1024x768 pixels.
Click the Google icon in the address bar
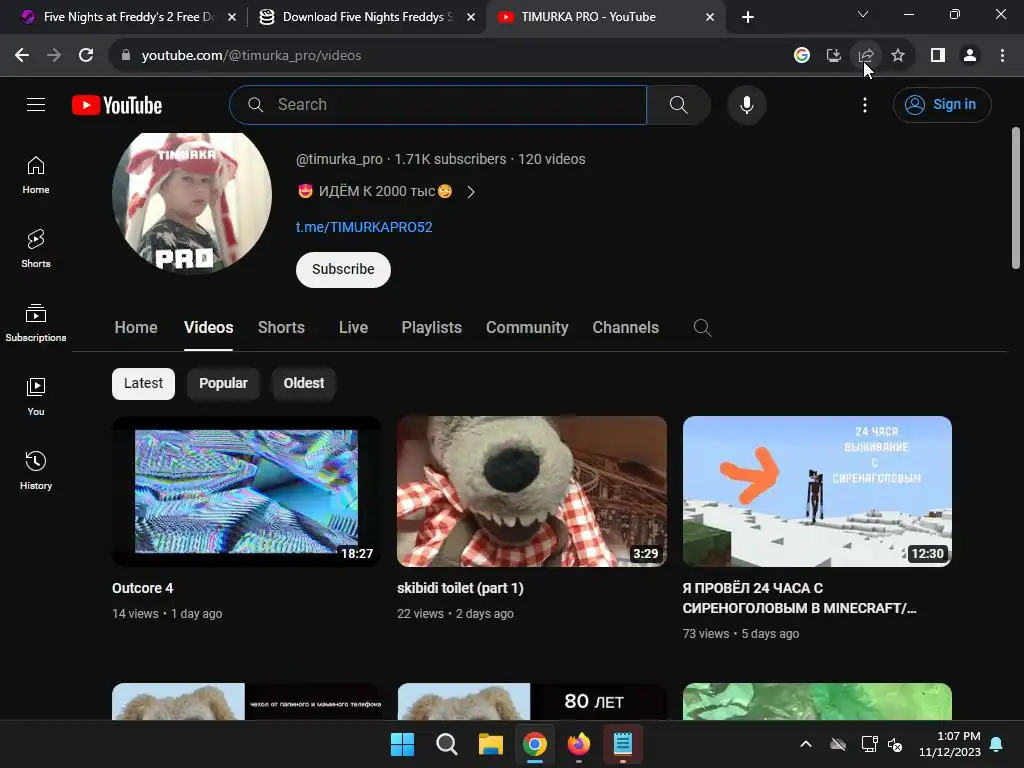[x=801, y=56]
